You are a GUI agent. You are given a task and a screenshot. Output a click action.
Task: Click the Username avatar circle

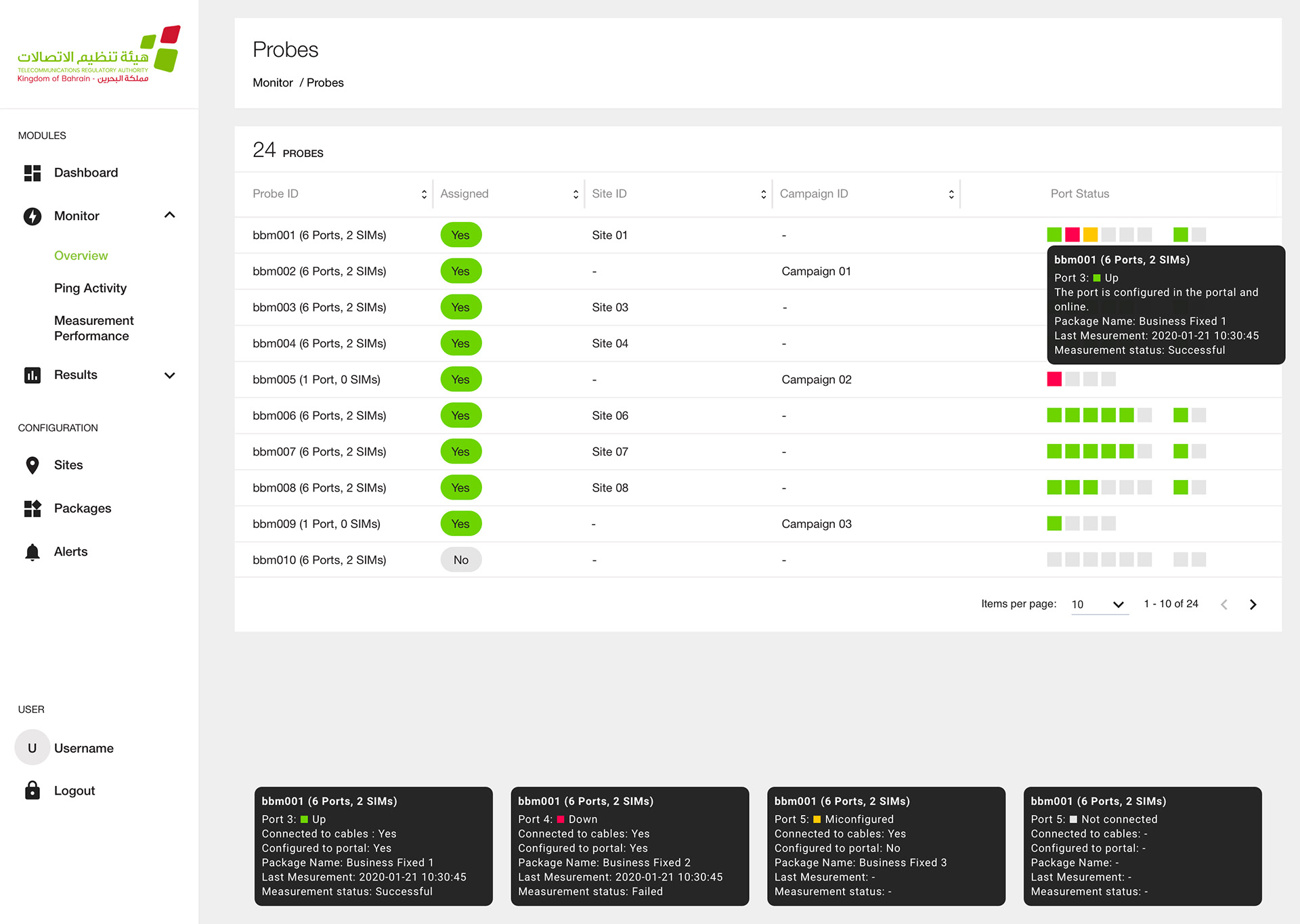coord(32,747)
